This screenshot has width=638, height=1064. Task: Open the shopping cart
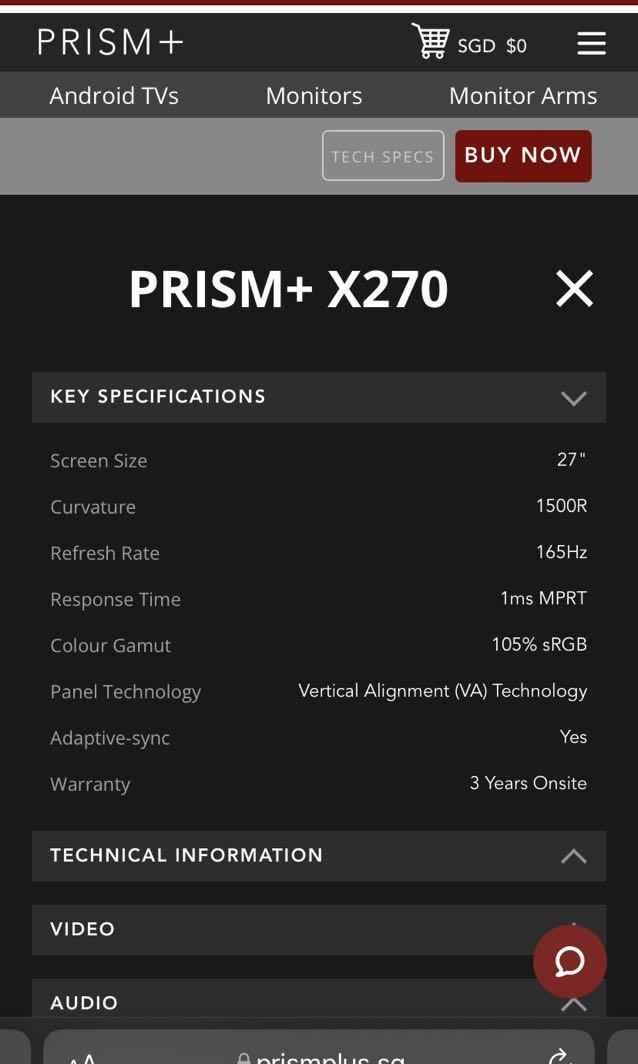(x=431, y=42)
